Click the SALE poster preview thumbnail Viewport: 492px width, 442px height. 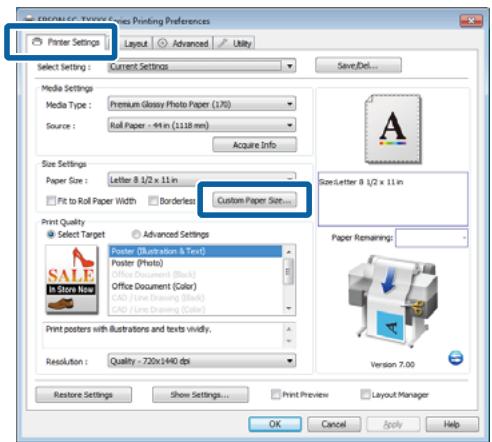pos(72,280)
